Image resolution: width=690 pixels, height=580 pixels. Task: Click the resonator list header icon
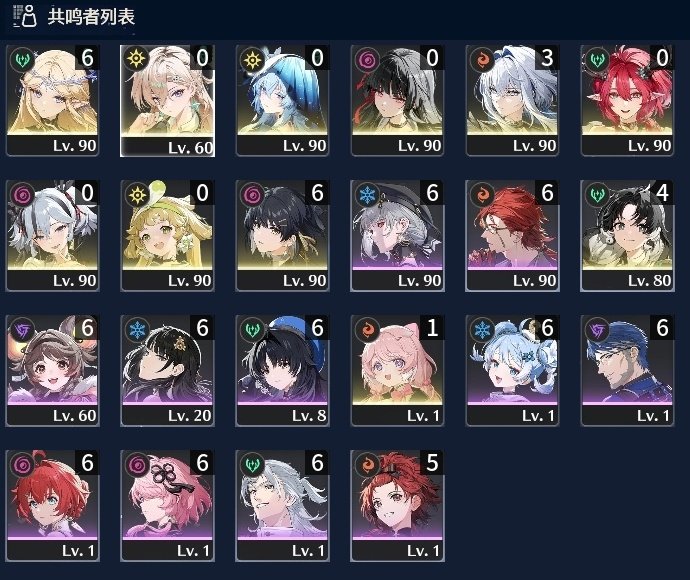point(25,16)
